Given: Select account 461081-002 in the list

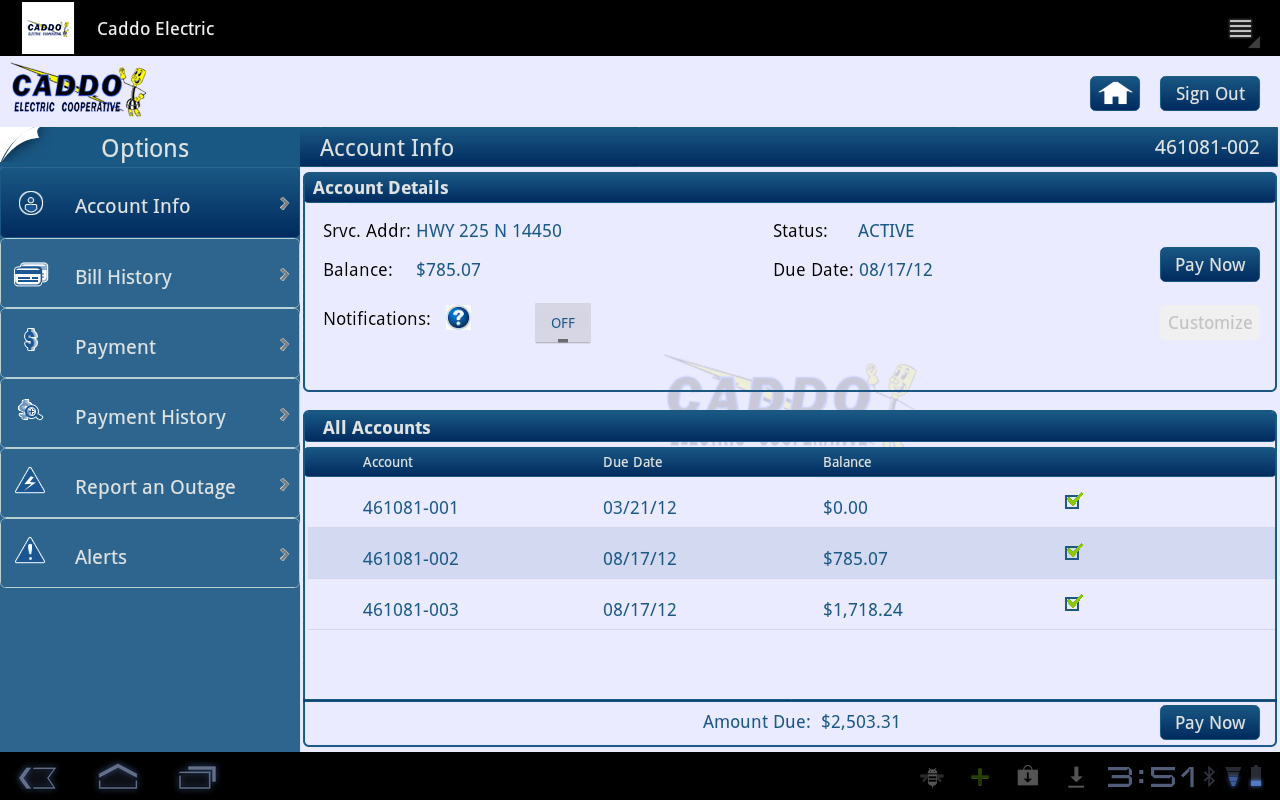Looking at the screenshot, I should 790,554.
